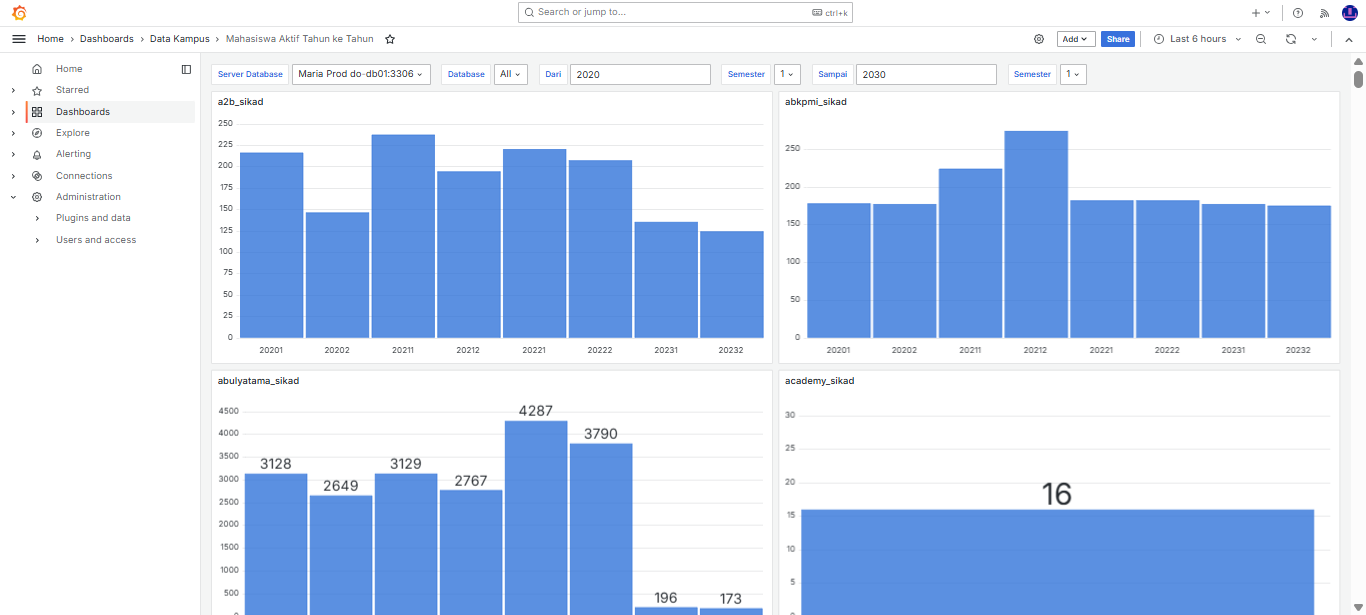Undock the sidebar menu using panel icon
1366x615 pixels.
(186, 69)
